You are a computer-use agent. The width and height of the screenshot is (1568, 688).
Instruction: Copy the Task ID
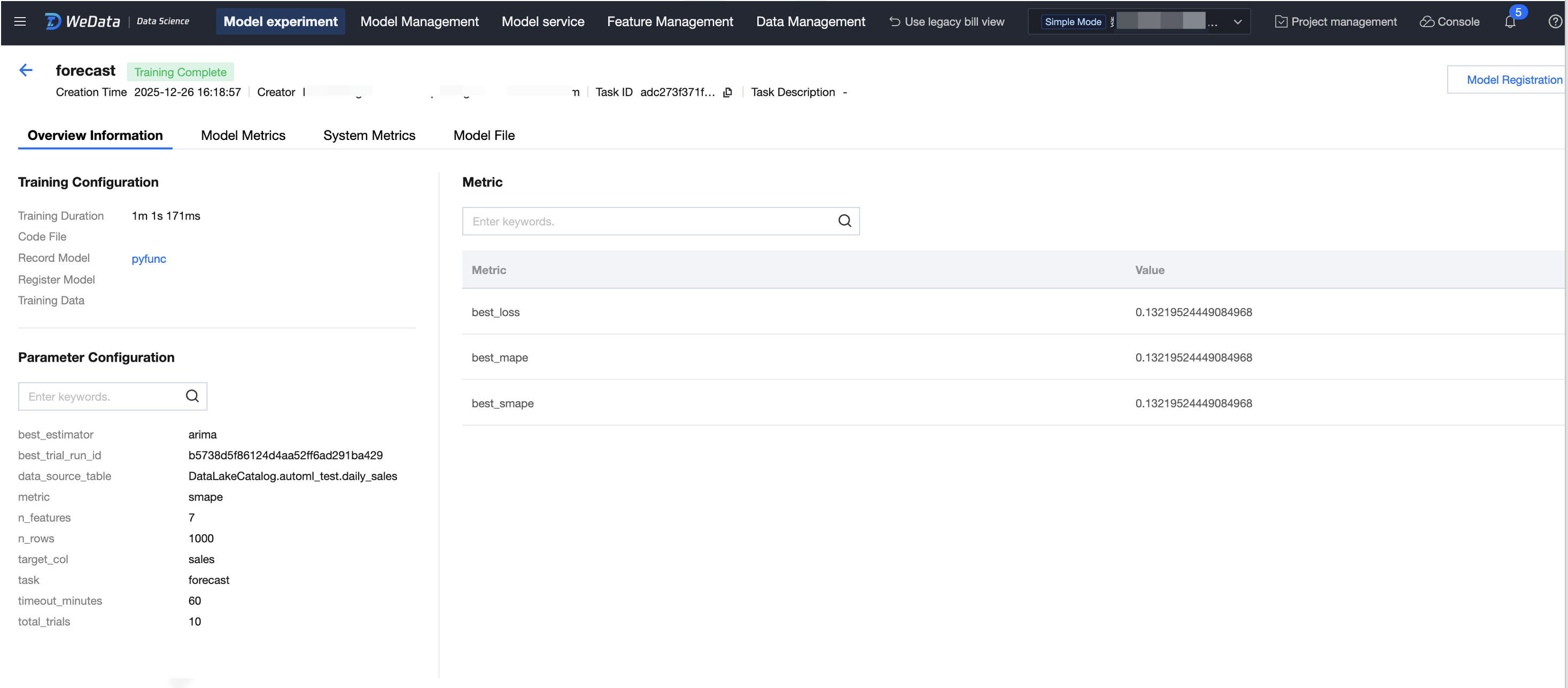coord(727,92)
